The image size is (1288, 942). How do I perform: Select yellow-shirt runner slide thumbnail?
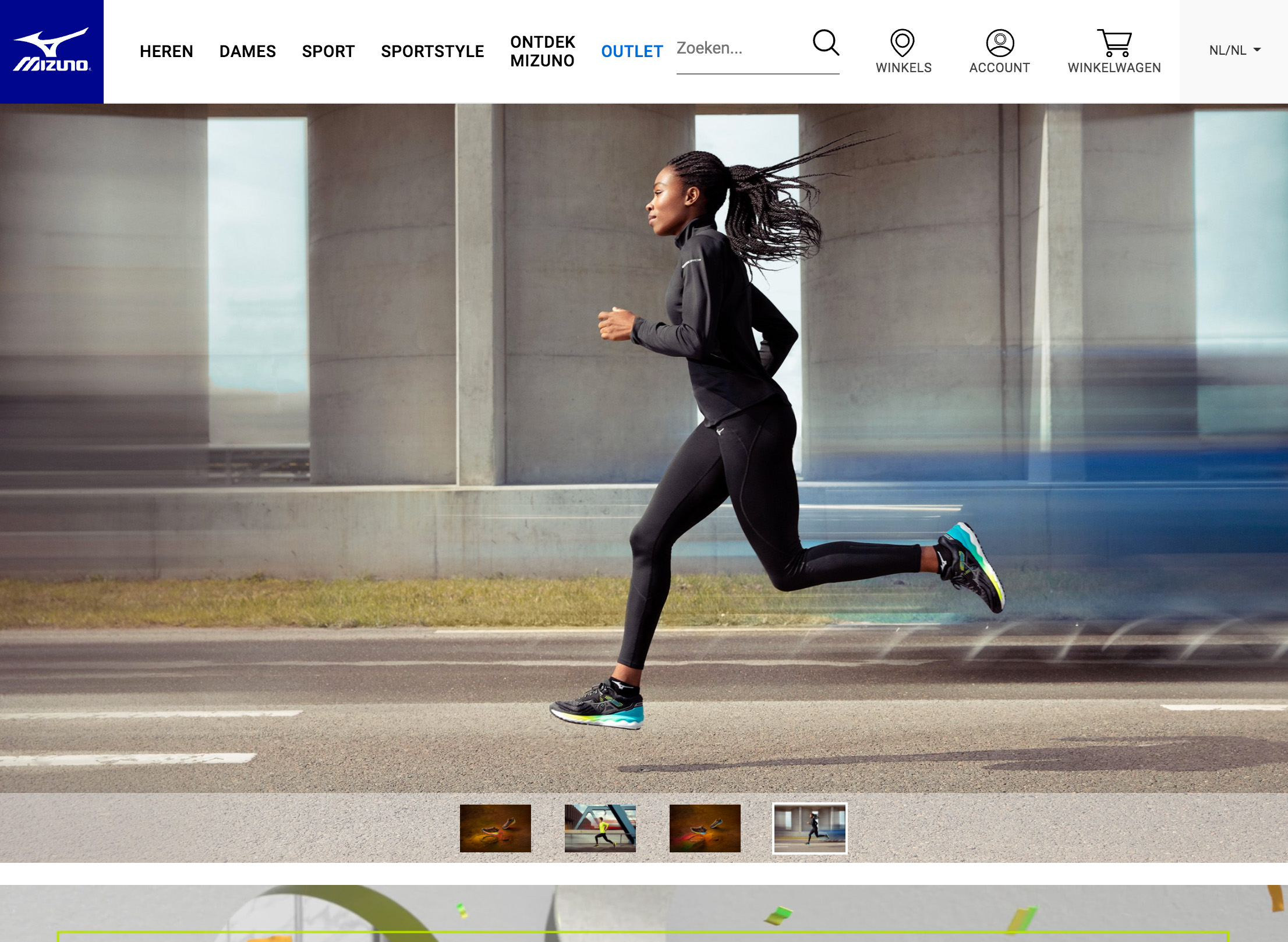click(x=600, y=828)
